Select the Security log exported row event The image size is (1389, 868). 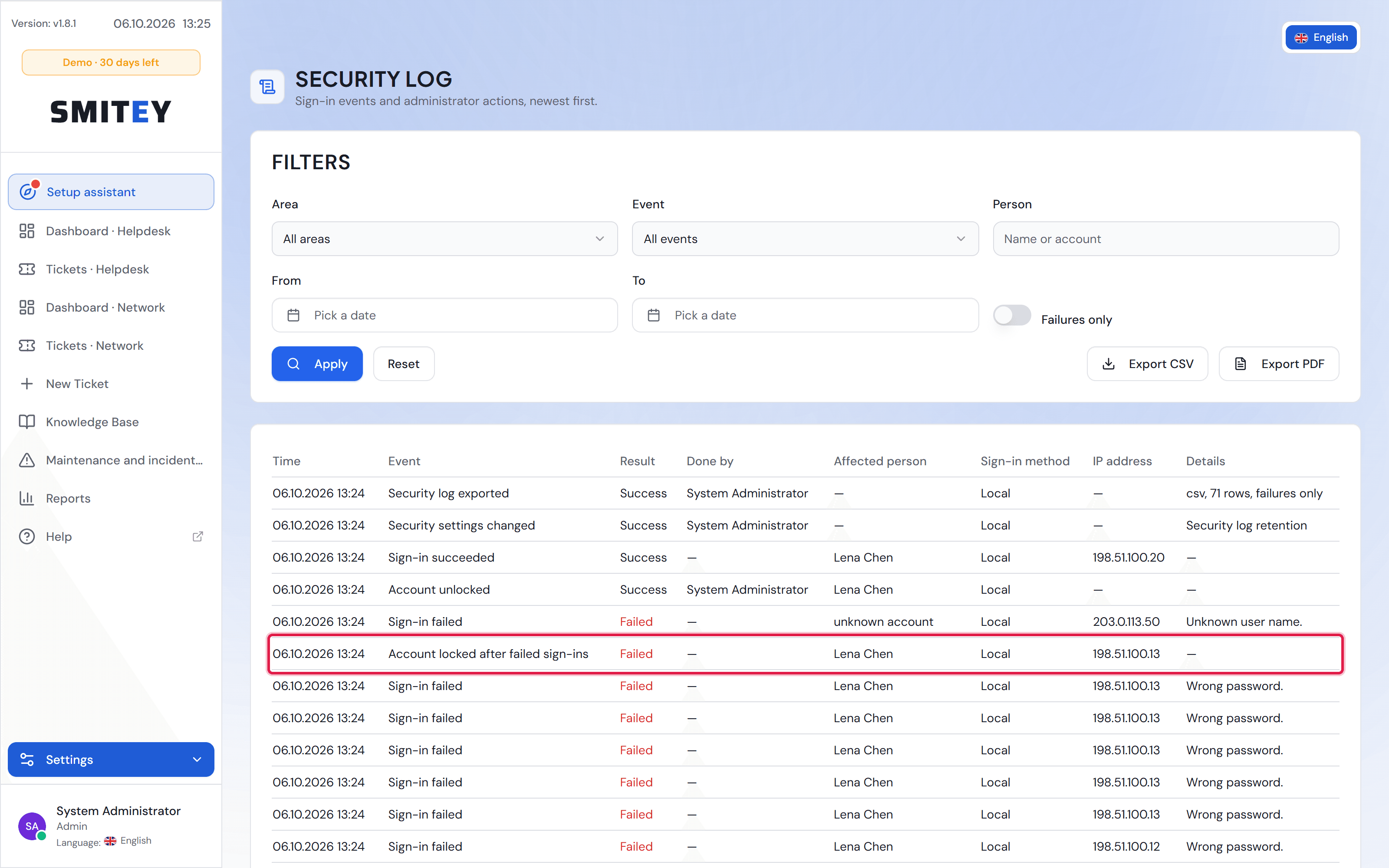(x=448, y=493)
